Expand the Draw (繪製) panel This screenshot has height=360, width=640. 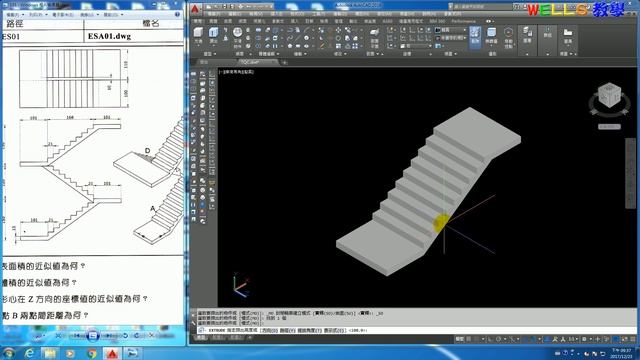pyautogui.click(x=300, y=54)
